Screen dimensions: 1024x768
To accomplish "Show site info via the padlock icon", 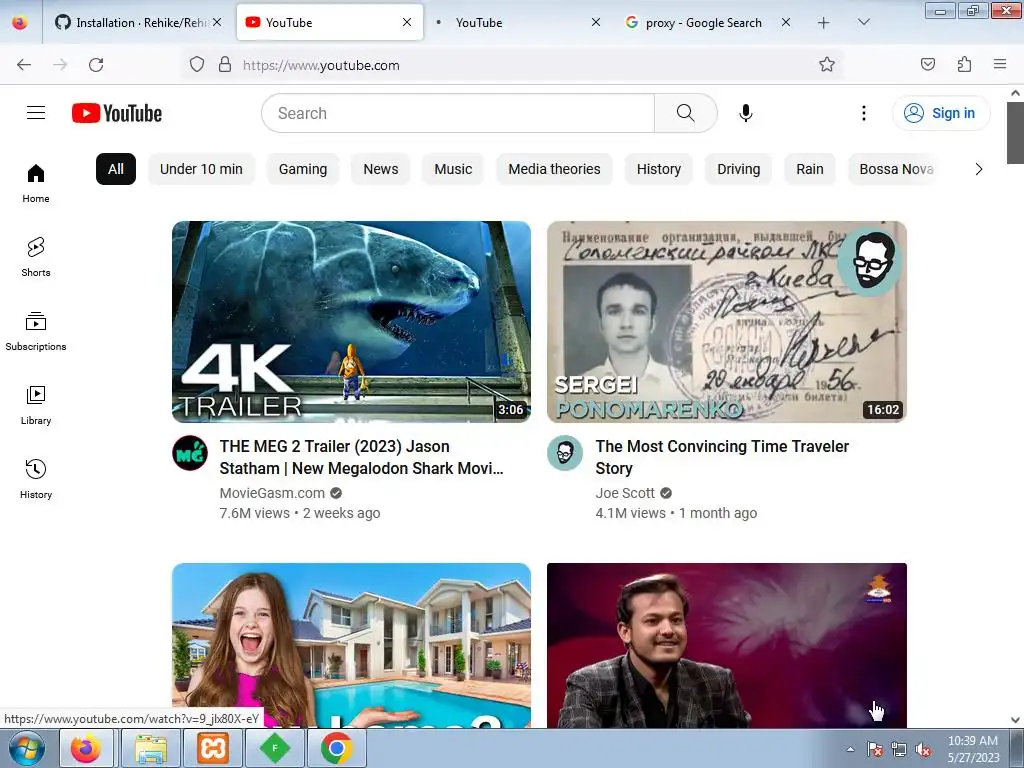I will click(x=225, y=64).
